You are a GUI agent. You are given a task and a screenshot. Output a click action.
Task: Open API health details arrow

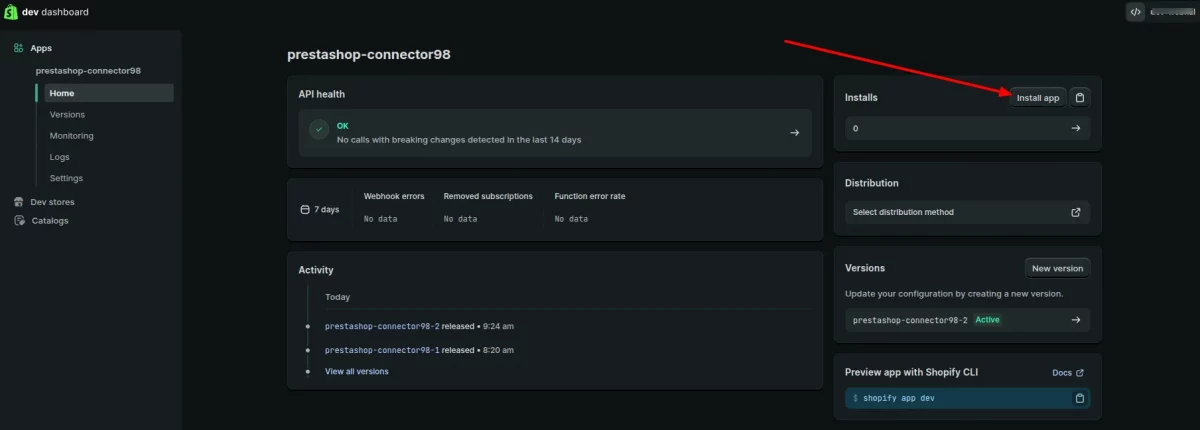click(795, 132)
